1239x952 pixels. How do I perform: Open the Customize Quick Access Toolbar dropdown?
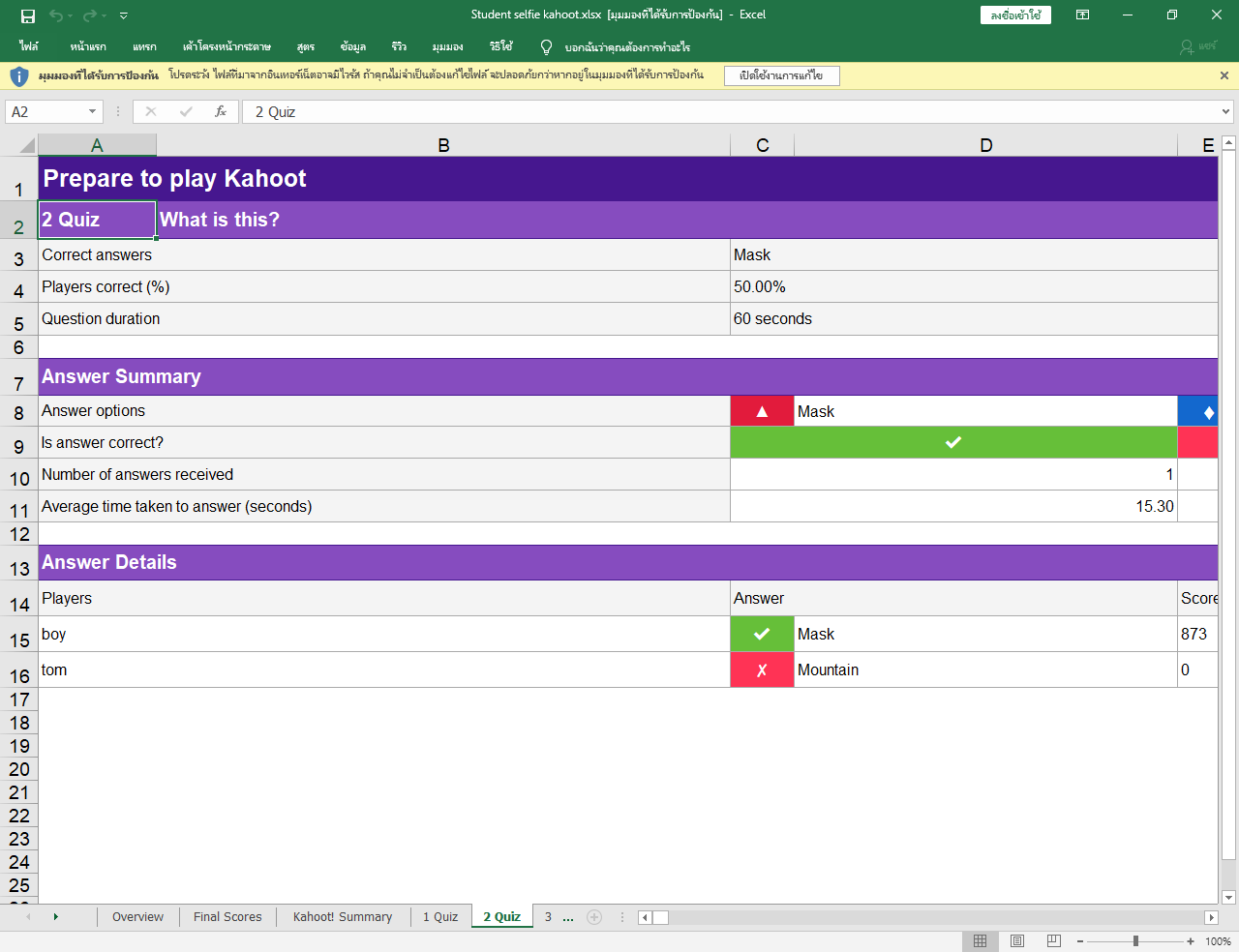124,15
